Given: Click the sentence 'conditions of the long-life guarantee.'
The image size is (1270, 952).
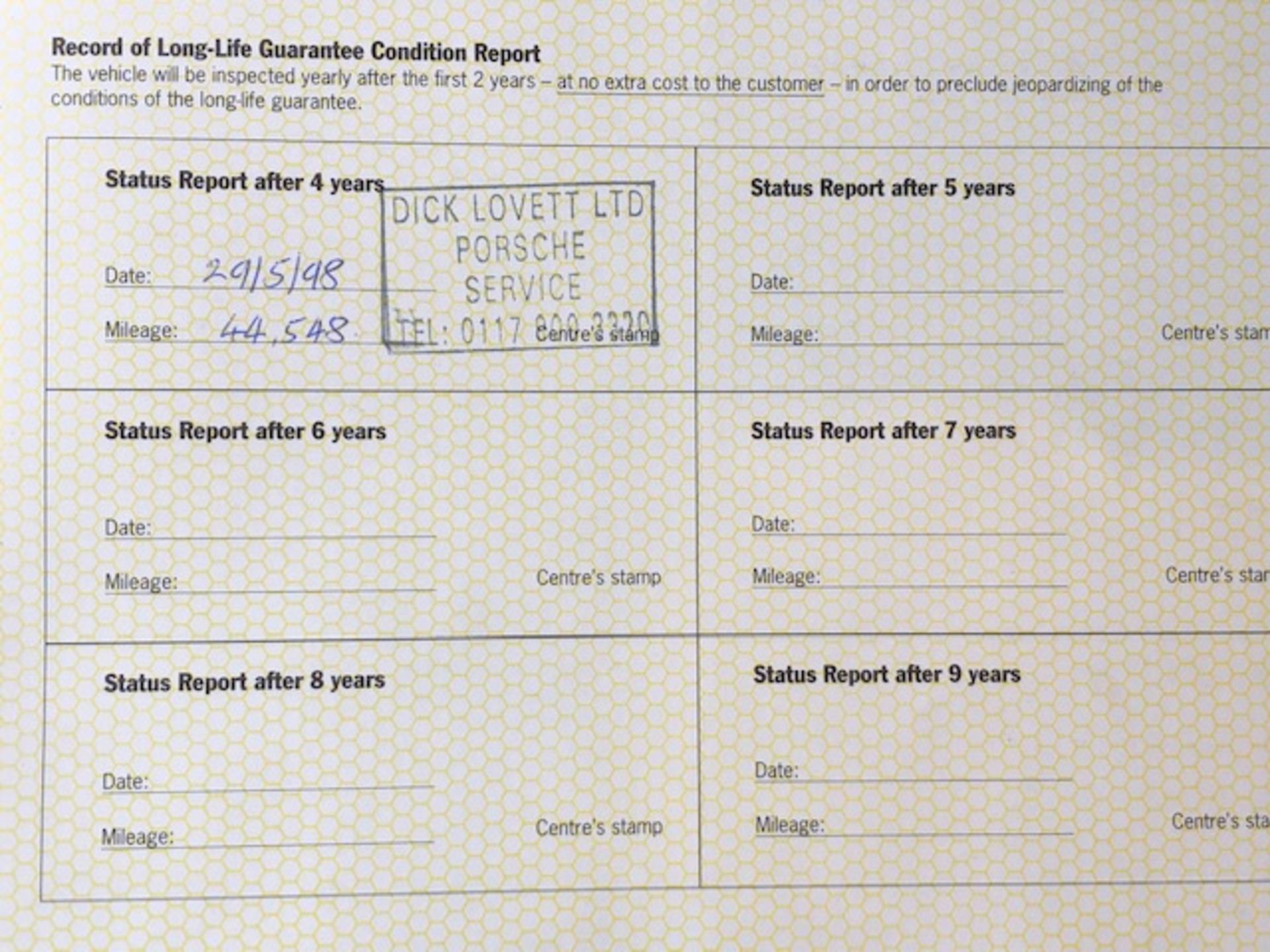Looking at the screenshot, I should click(206, 101).
